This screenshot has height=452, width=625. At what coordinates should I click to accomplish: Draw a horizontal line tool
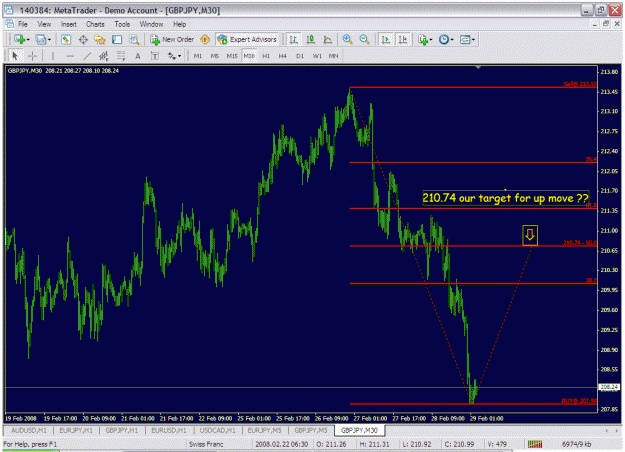(x=70, y=56)
